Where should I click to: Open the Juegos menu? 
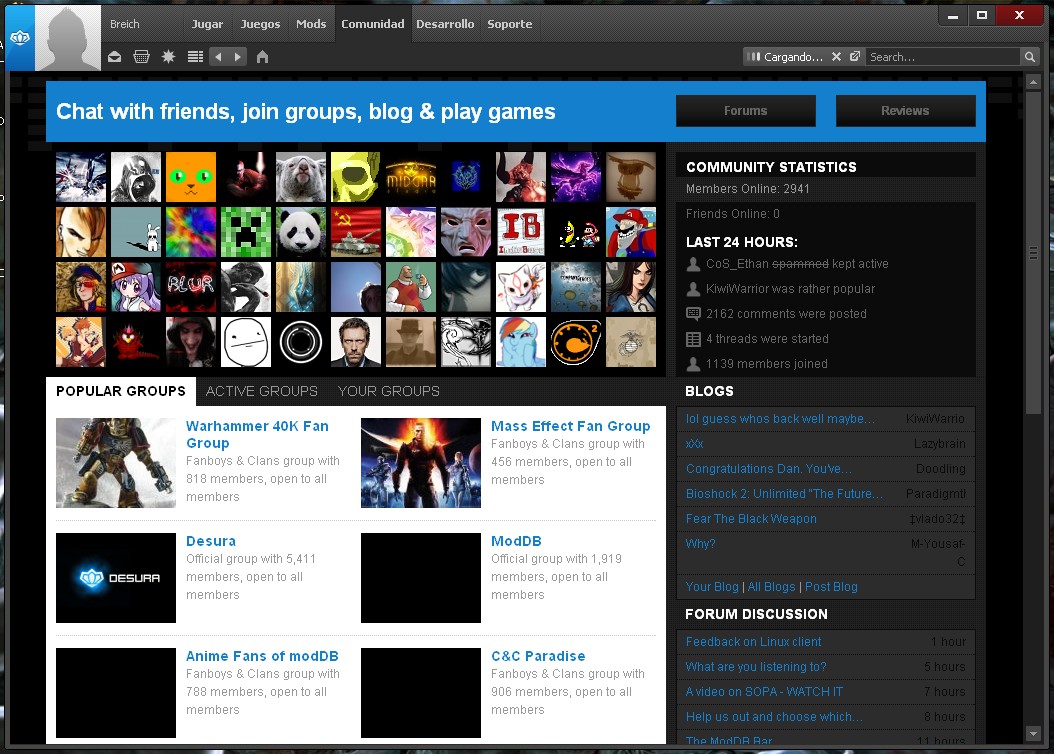[x=260, y=24]
